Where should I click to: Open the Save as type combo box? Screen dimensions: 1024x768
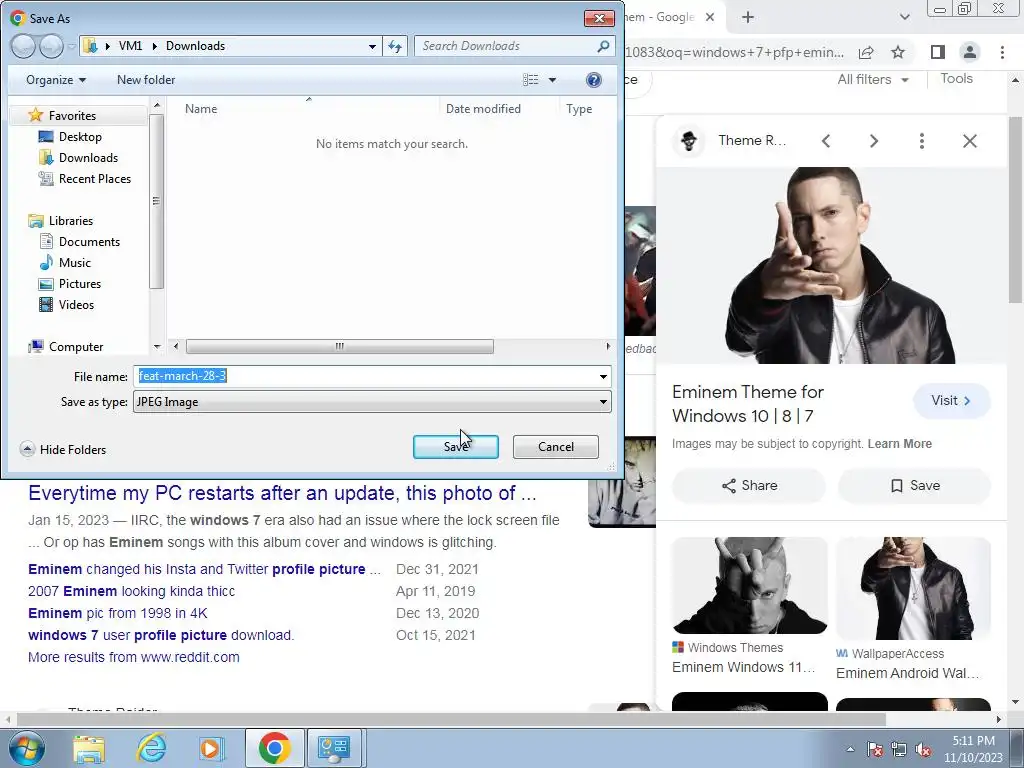372,402
